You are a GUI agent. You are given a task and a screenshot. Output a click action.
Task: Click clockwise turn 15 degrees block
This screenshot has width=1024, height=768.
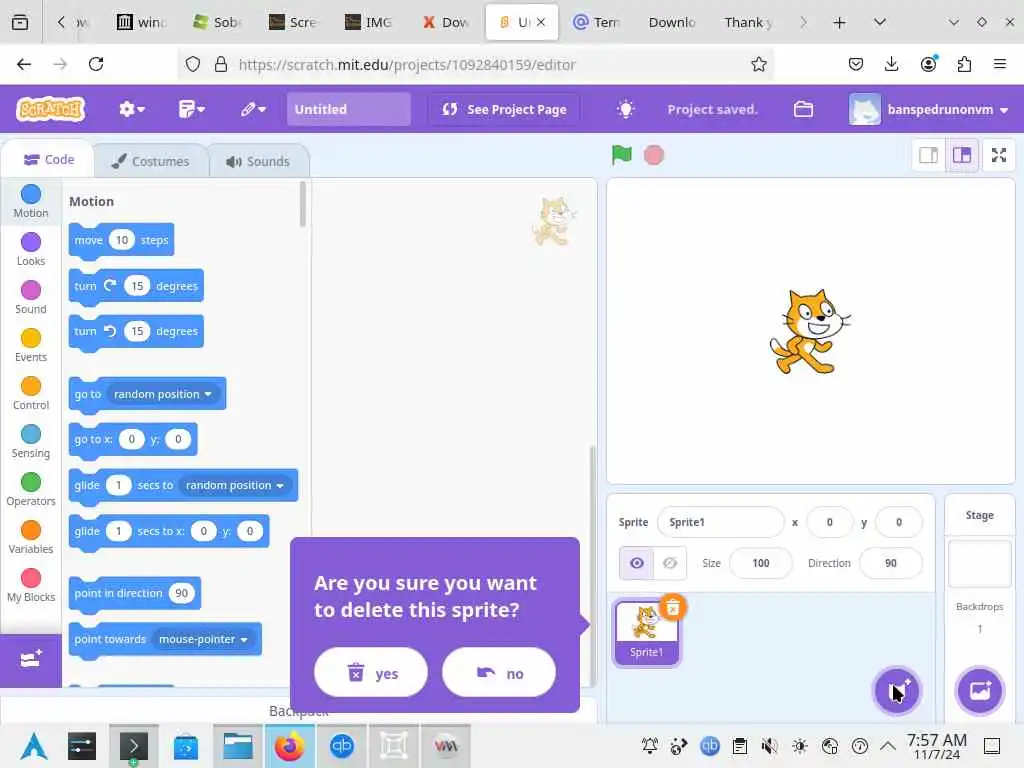(136, 286)
